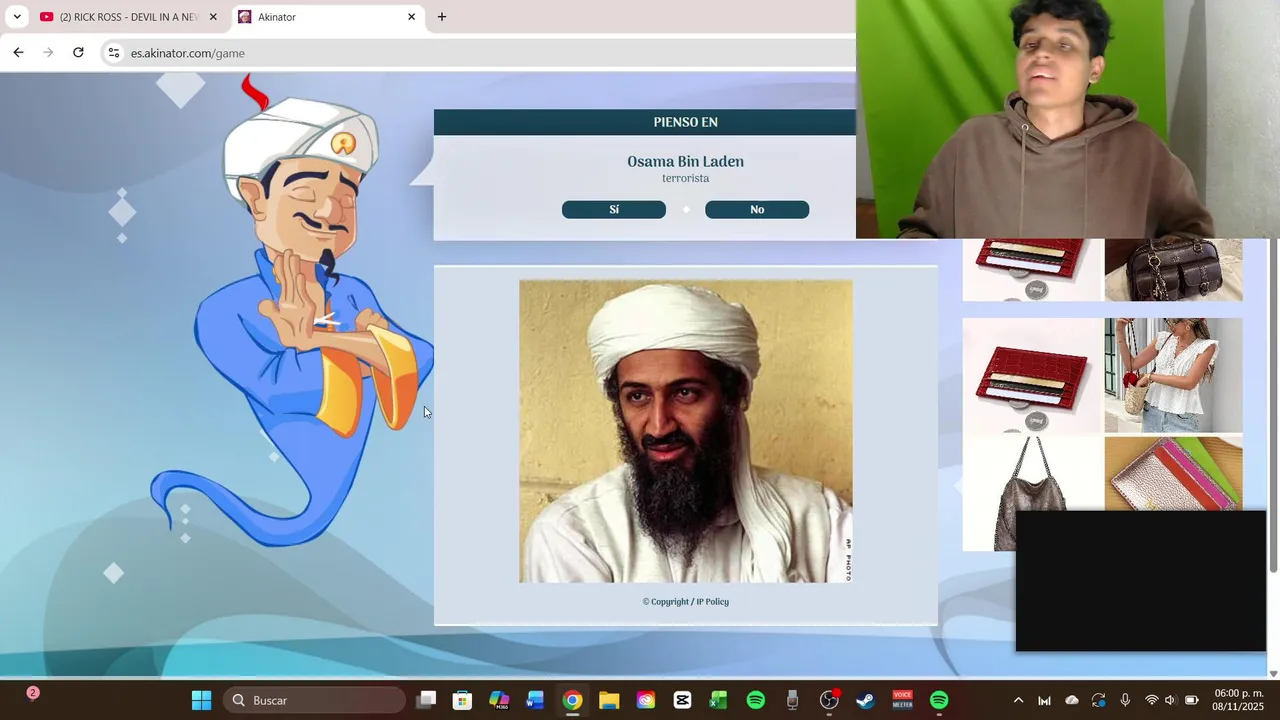Click the battery status tray icon
Image resolution: width=1280 pixels, height=720 pixels.
tap(1192, 700)
